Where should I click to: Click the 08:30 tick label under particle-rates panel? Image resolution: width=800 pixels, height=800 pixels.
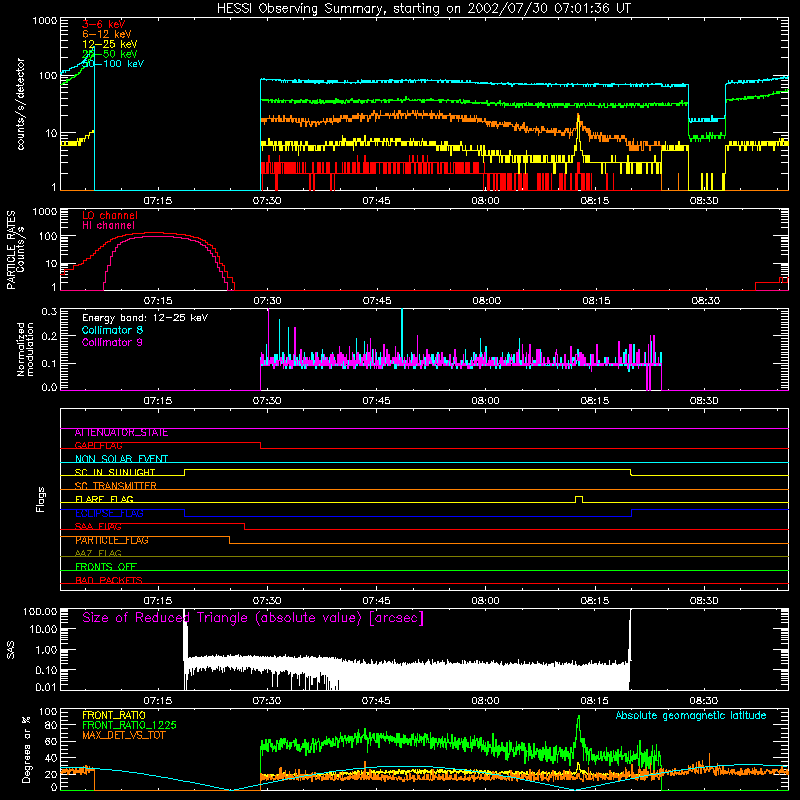(705, 301)
